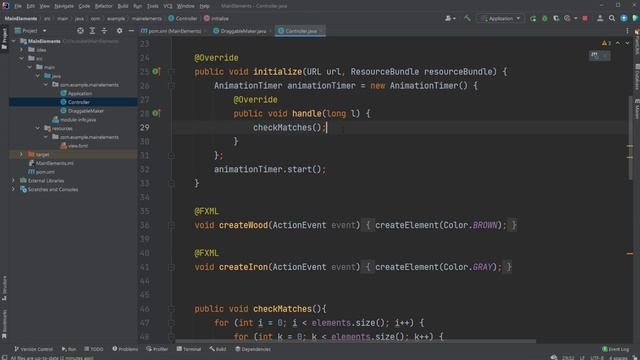Expand Scratches and Consoles node
Screen dimensions: 640x360
point(14,189)
